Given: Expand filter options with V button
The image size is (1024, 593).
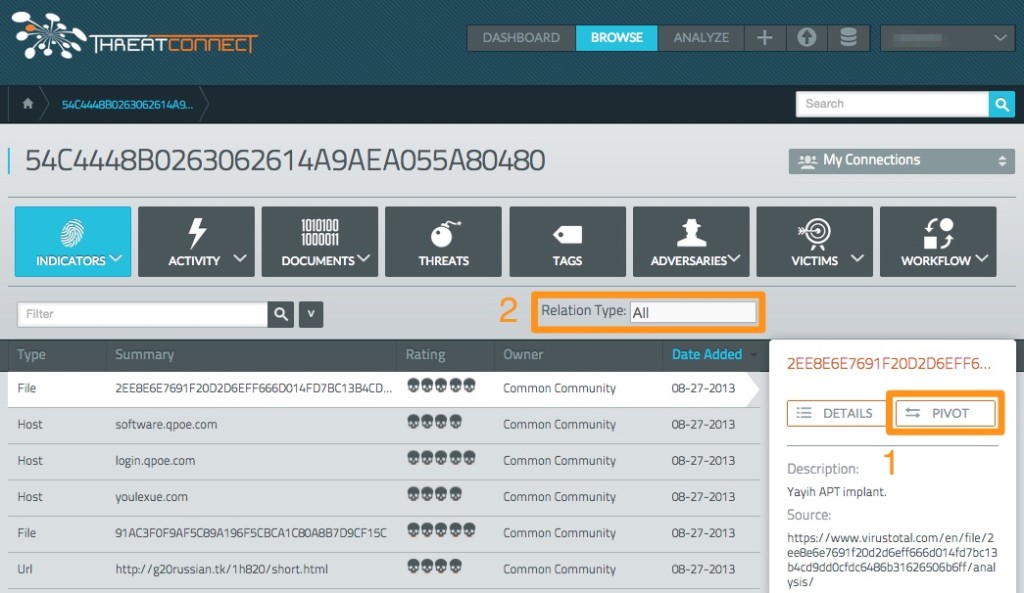Looking at the screenshot, I should point(311,314).
